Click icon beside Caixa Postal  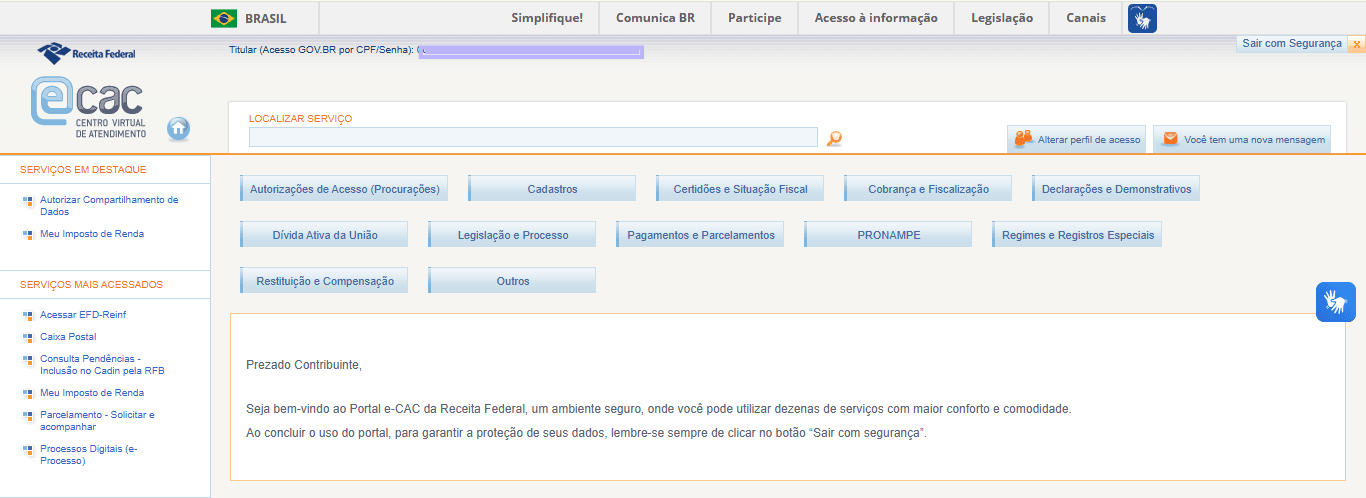(x=28, y=338)
